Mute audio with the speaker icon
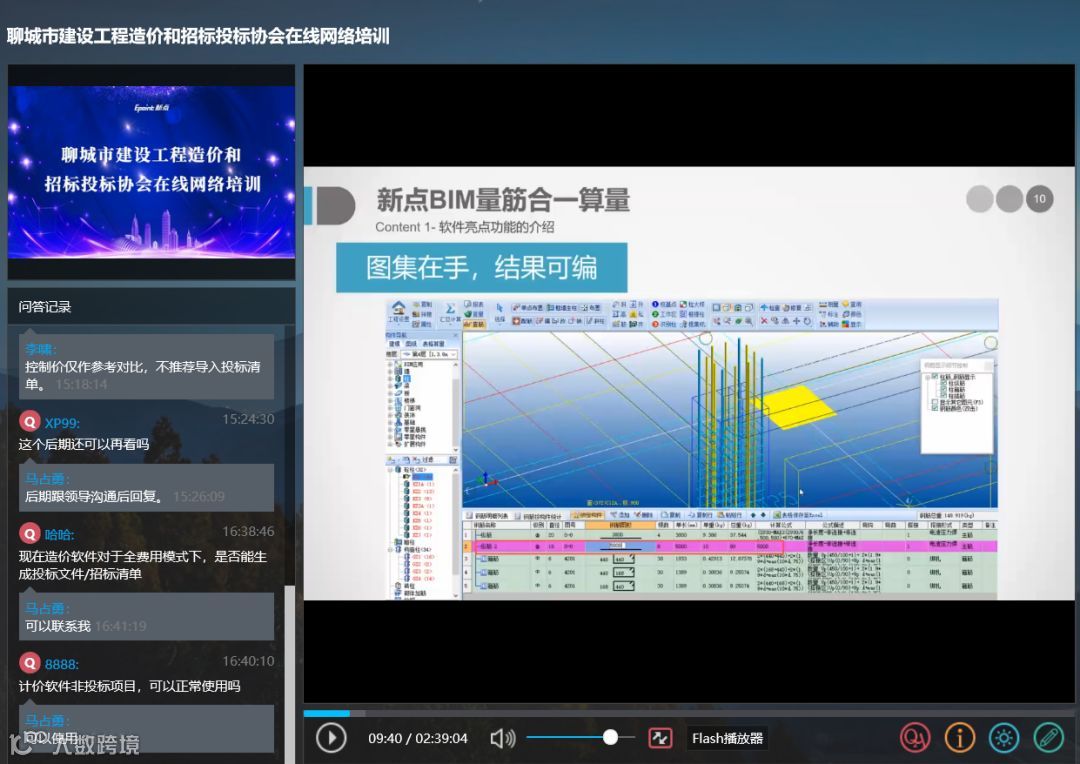The image size is (1080, 764). (503, 739)
